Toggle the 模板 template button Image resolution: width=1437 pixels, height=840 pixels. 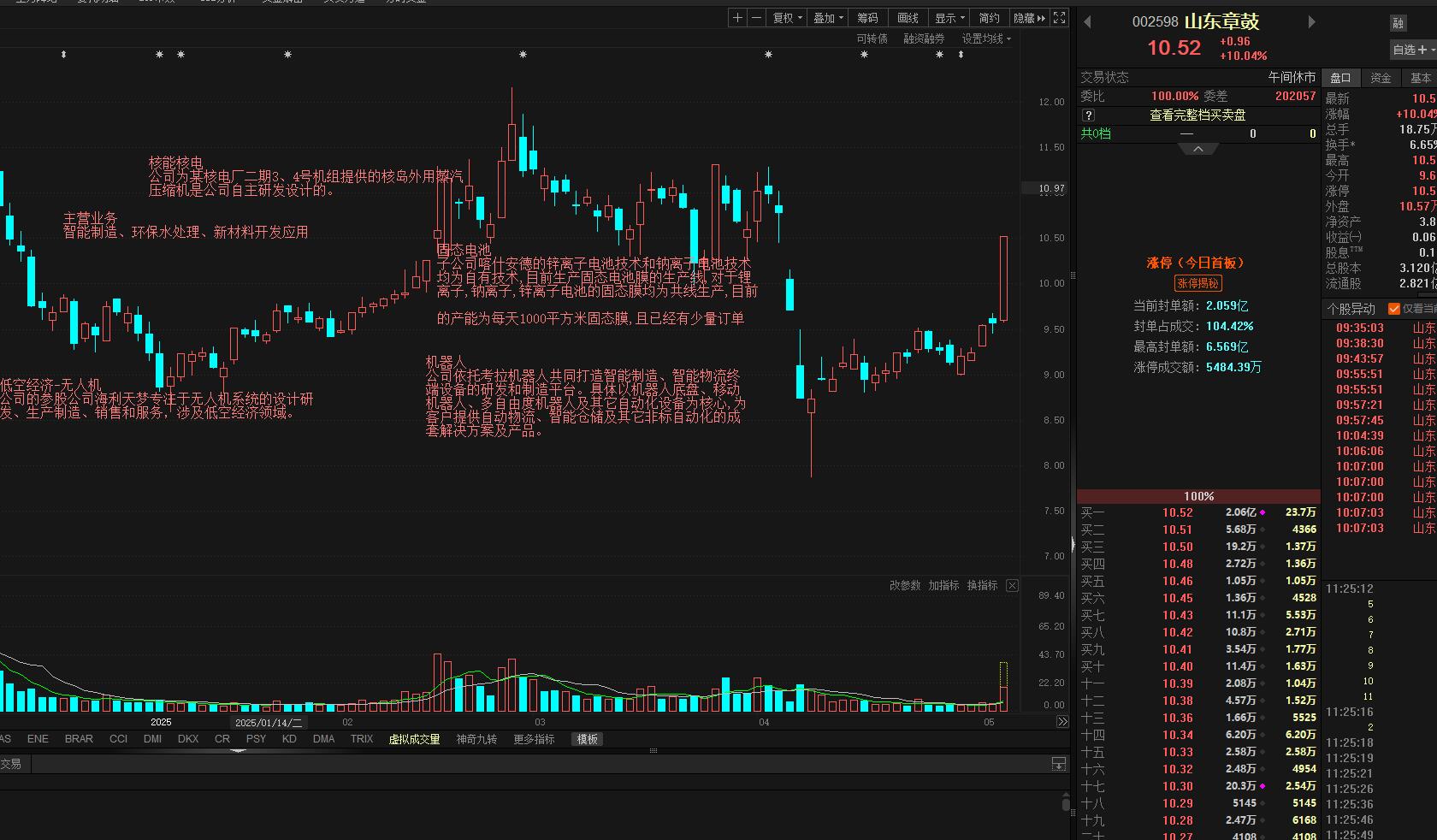pyautogui.click(x=587, y=739)
